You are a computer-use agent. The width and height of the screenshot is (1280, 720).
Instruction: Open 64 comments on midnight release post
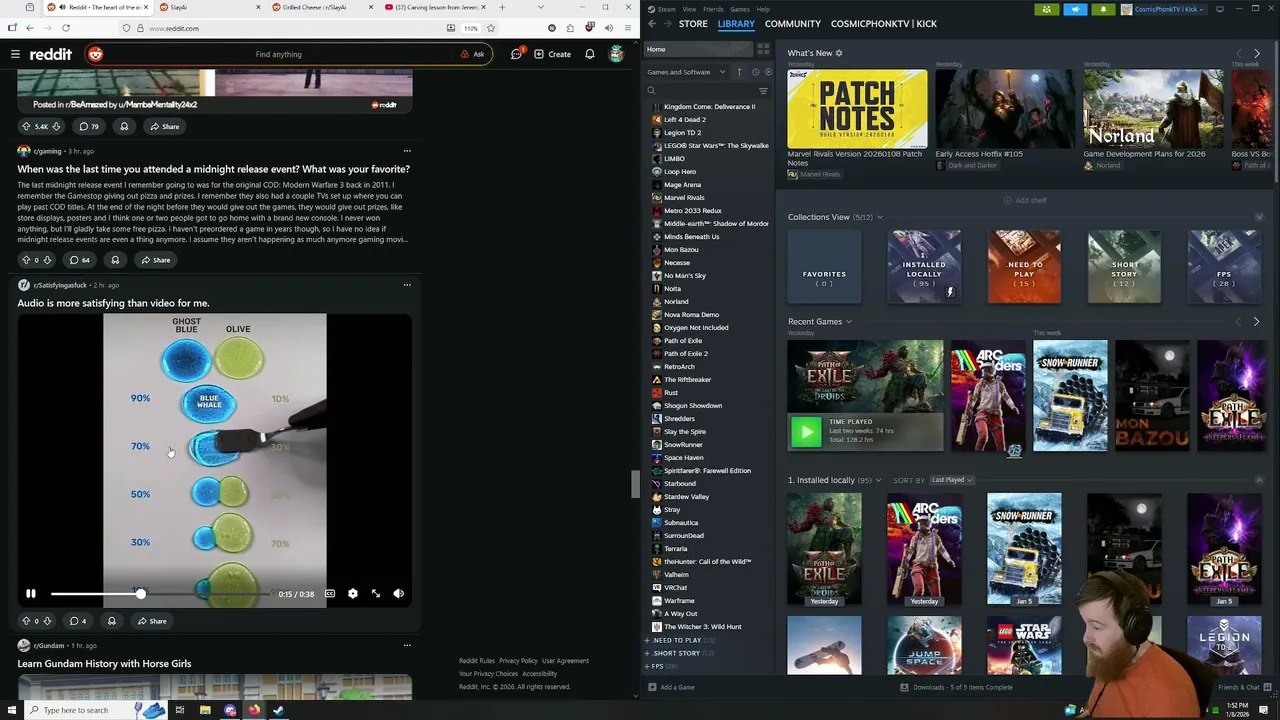(79, 260)
